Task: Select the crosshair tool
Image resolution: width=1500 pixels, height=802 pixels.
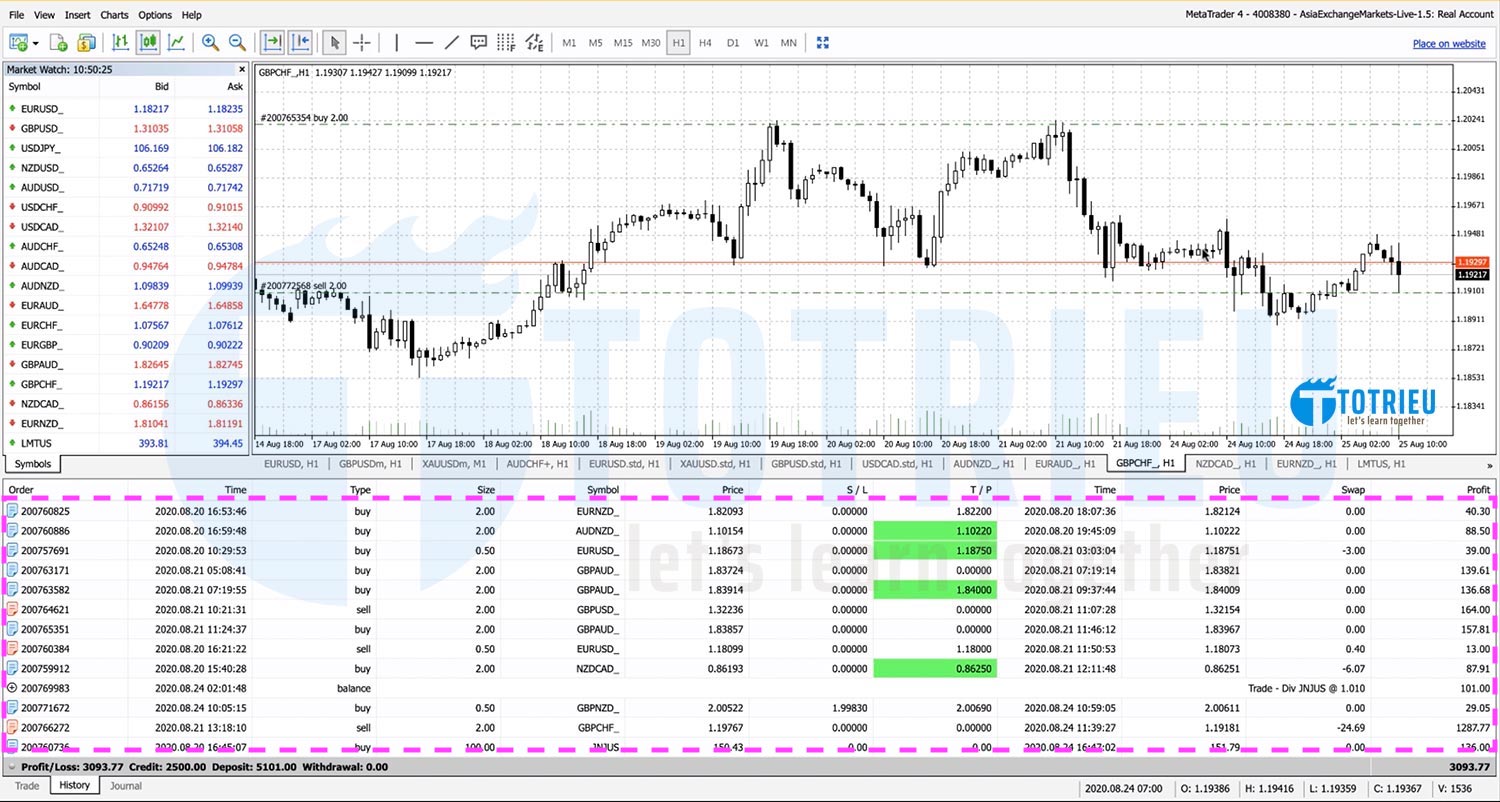Action: tap(362, 42)
